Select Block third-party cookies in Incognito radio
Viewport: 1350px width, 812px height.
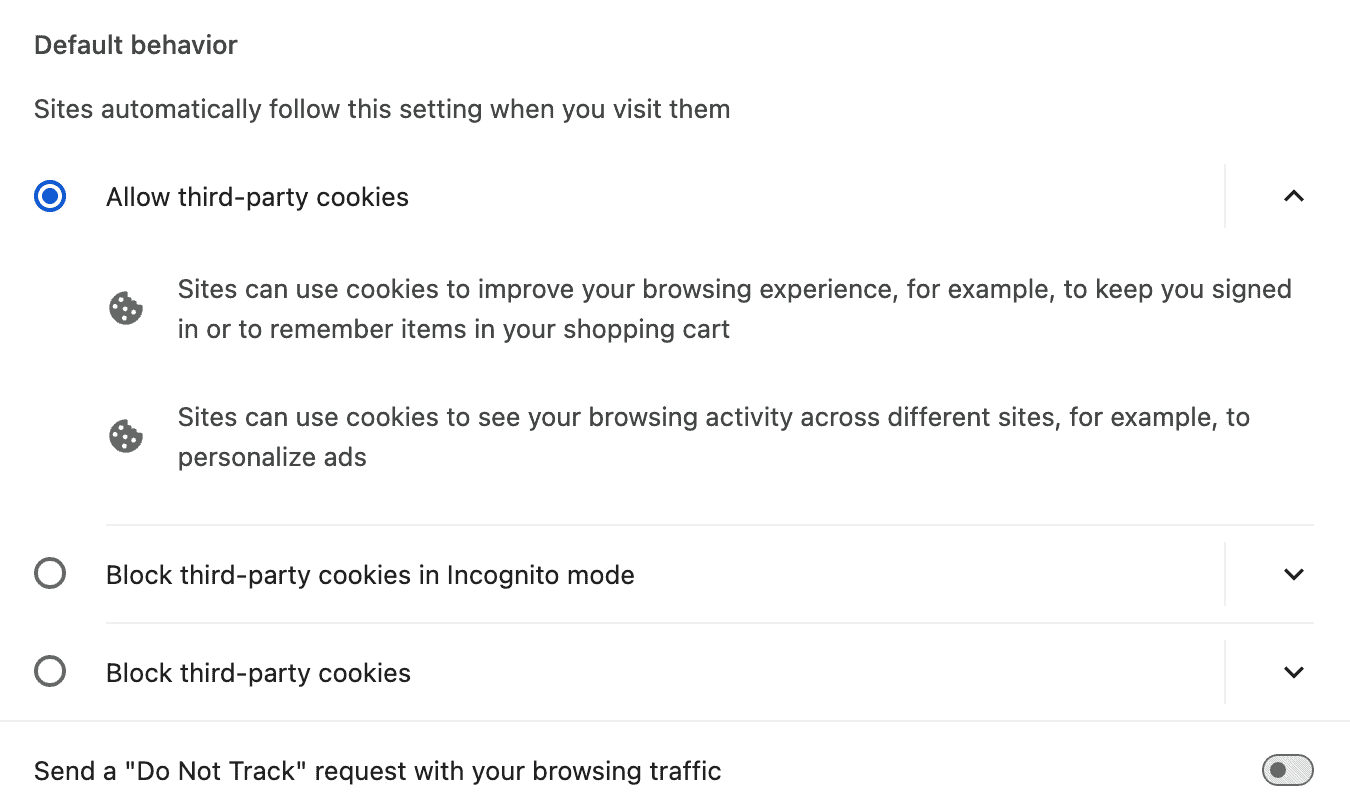click(x=50, y=574)
